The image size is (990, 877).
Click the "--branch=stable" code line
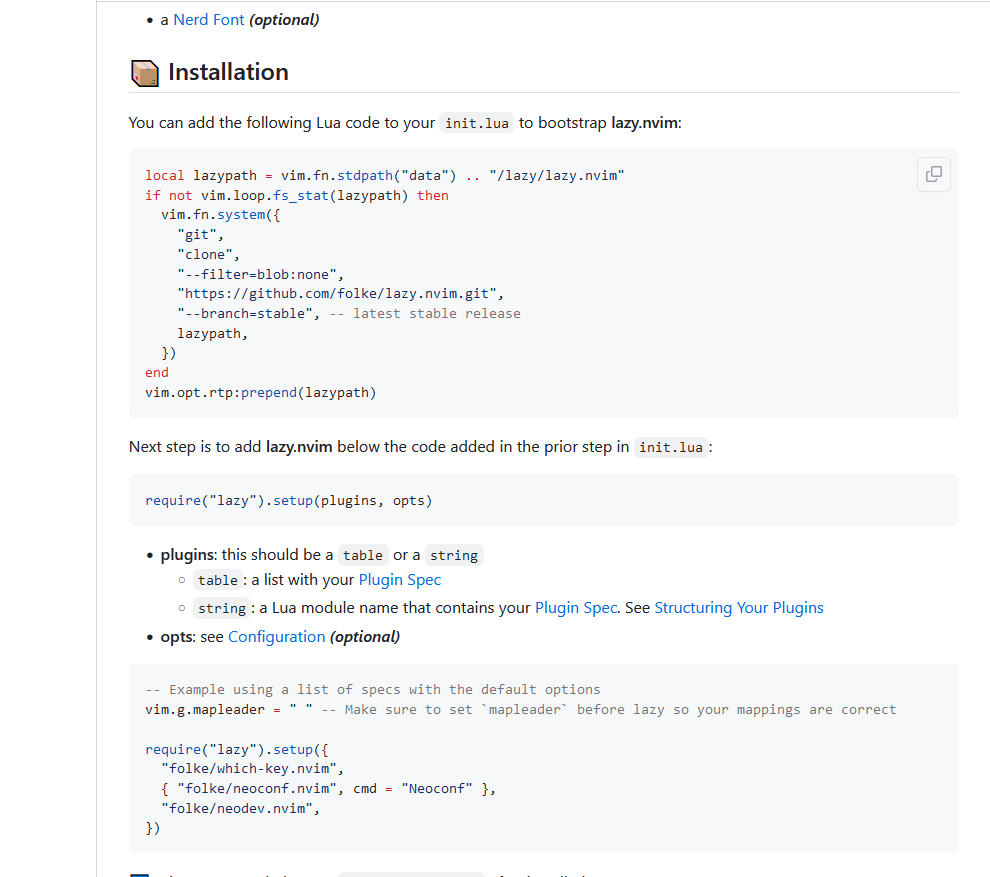click(349, 314)
